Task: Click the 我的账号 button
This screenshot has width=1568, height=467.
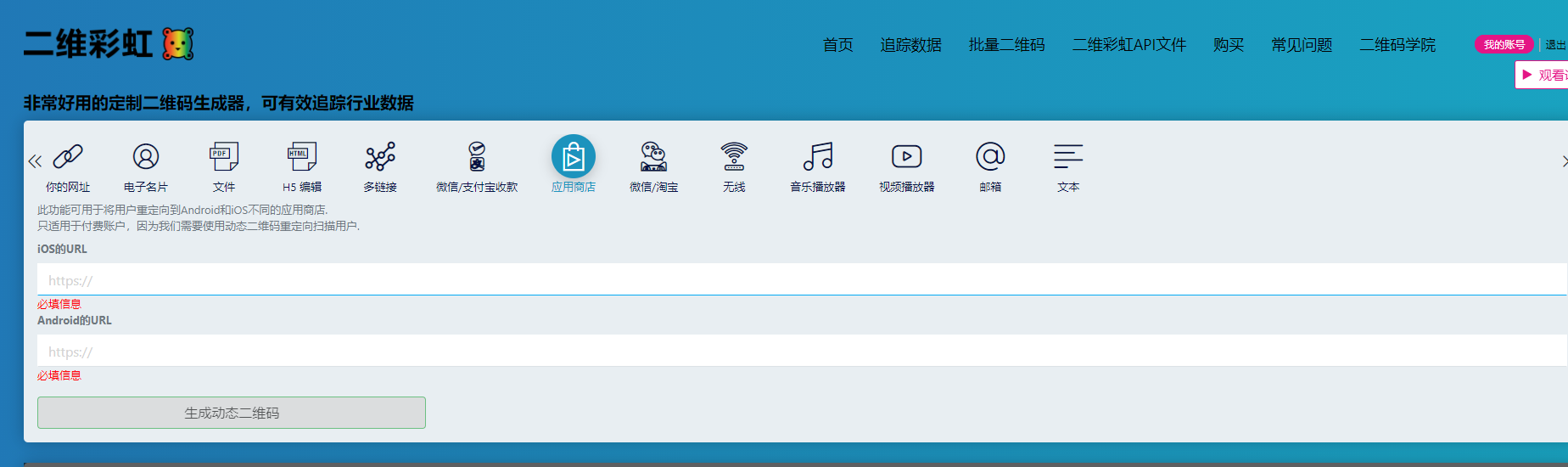Action: (1504, 44)
